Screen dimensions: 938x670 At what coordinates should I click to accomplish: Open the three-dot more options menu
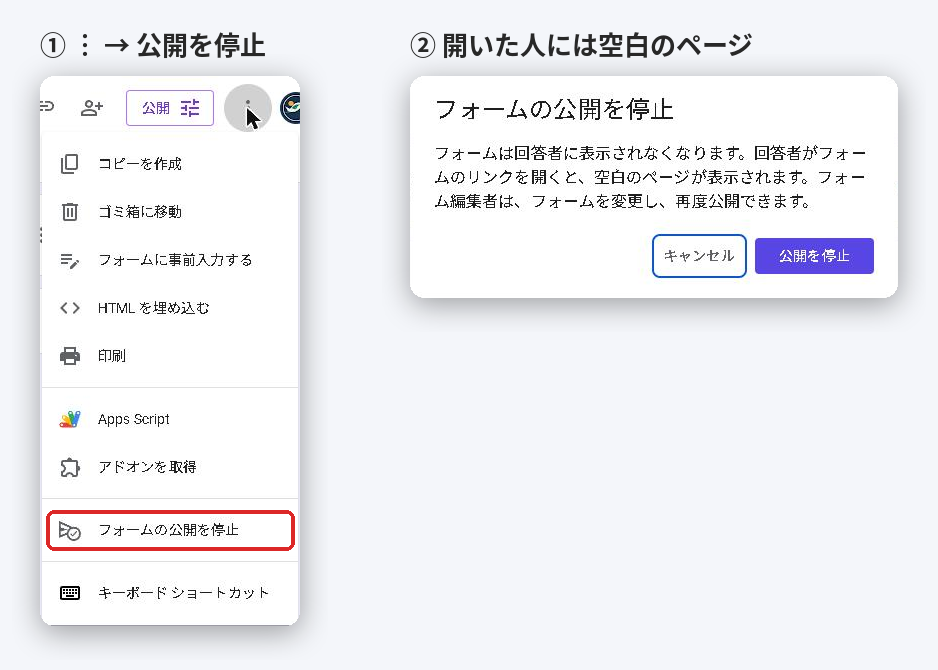[x=248, y=108]
